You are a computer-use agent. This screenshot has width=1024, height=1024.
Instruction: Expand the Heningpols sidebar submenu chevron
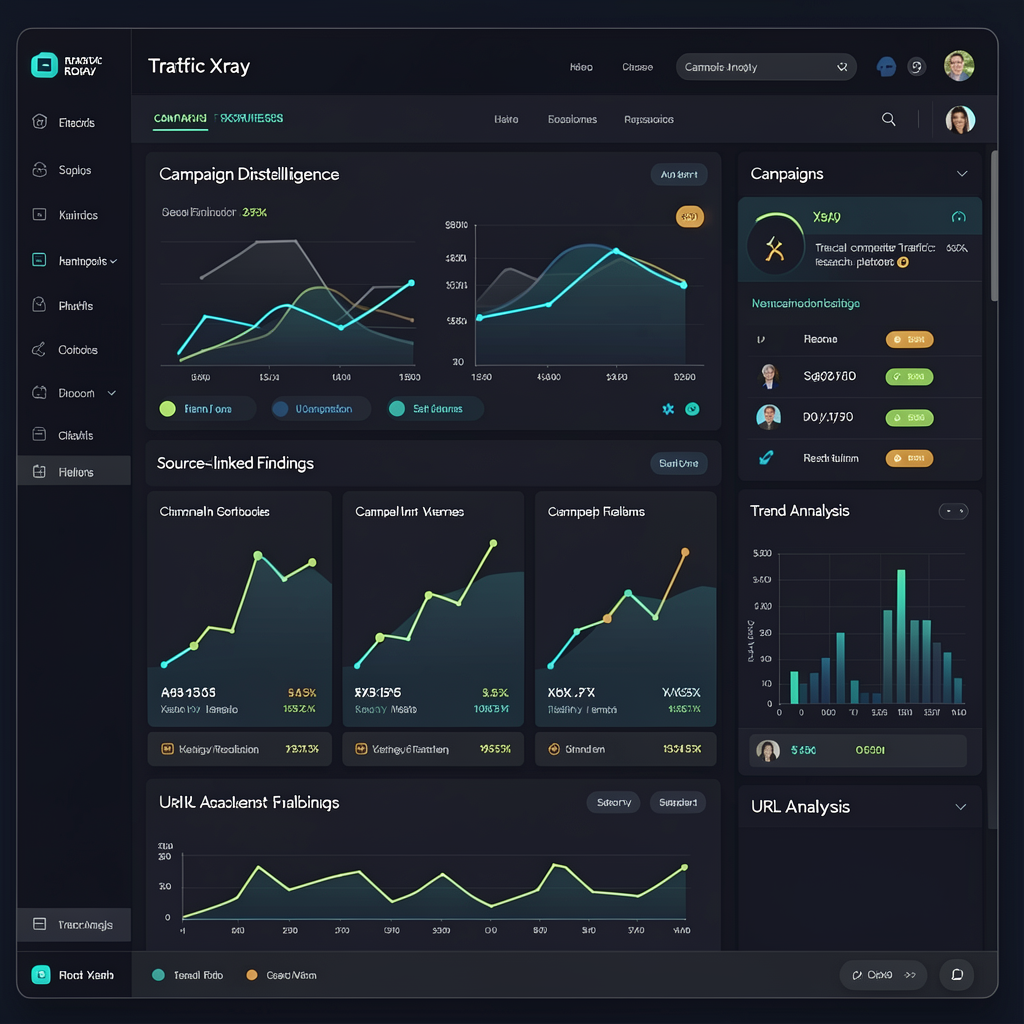114,261
